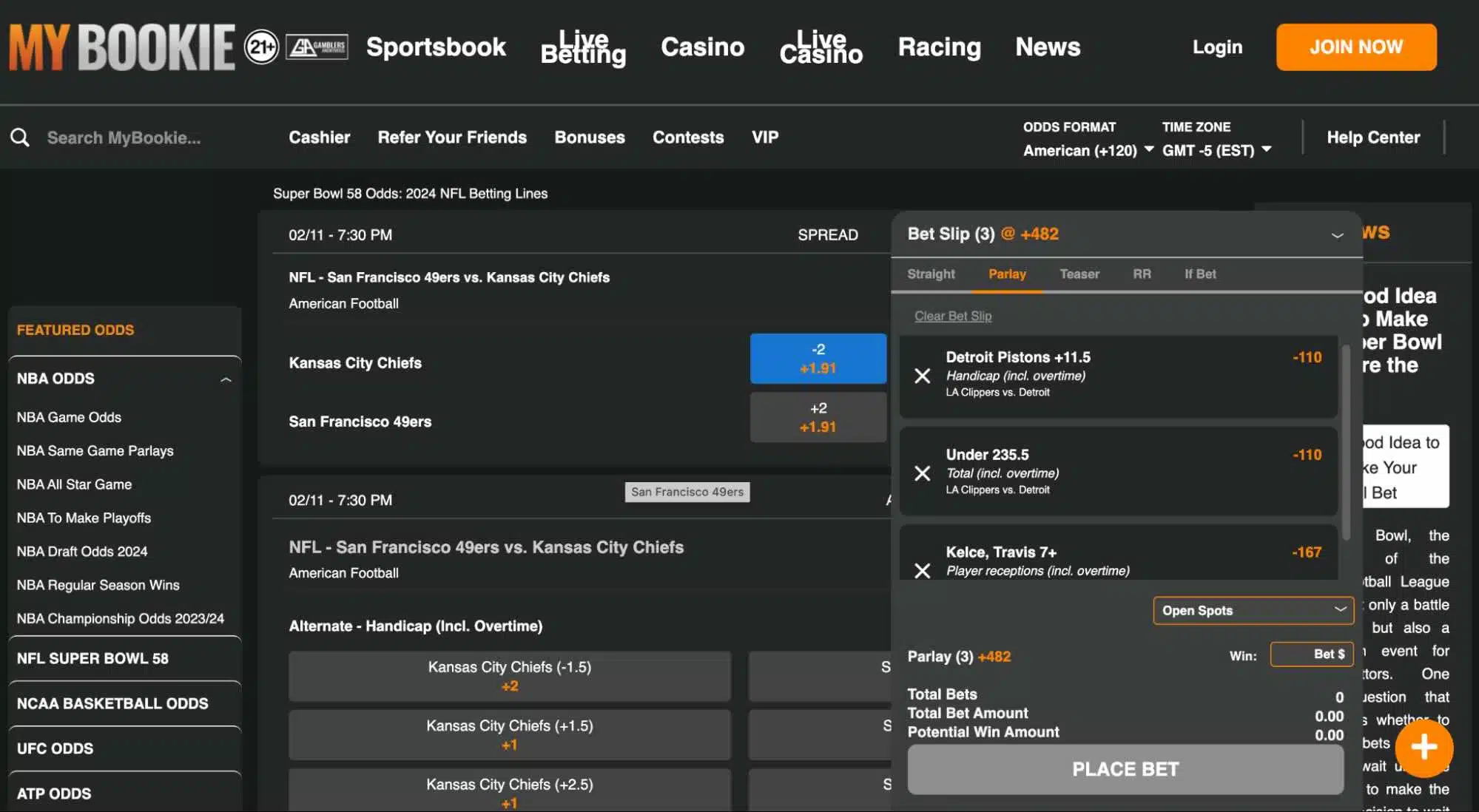The width and height of the screenshot is (1479, 812).
Task: Expand NCAA BASKETBALL ODDS section
Action: (x=124, y=703)
